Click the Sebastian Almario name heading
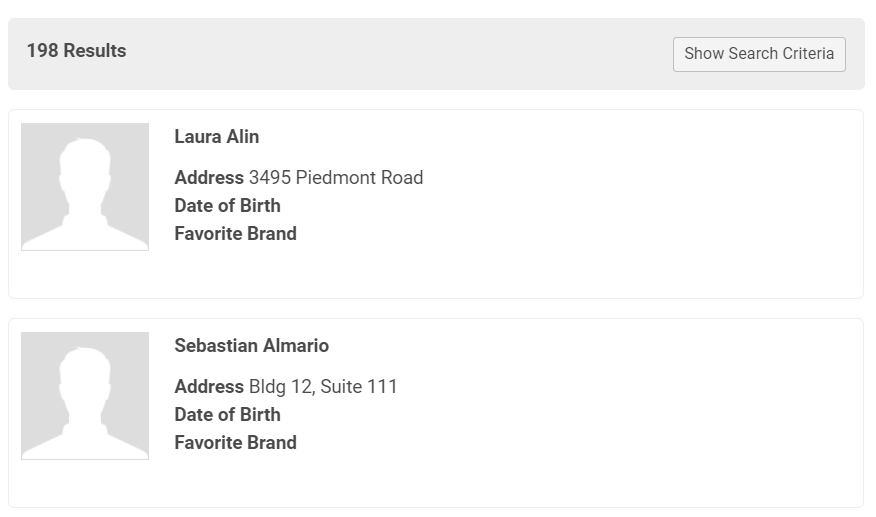The height and width of the screenshot is (517, 876). (251, 346)
